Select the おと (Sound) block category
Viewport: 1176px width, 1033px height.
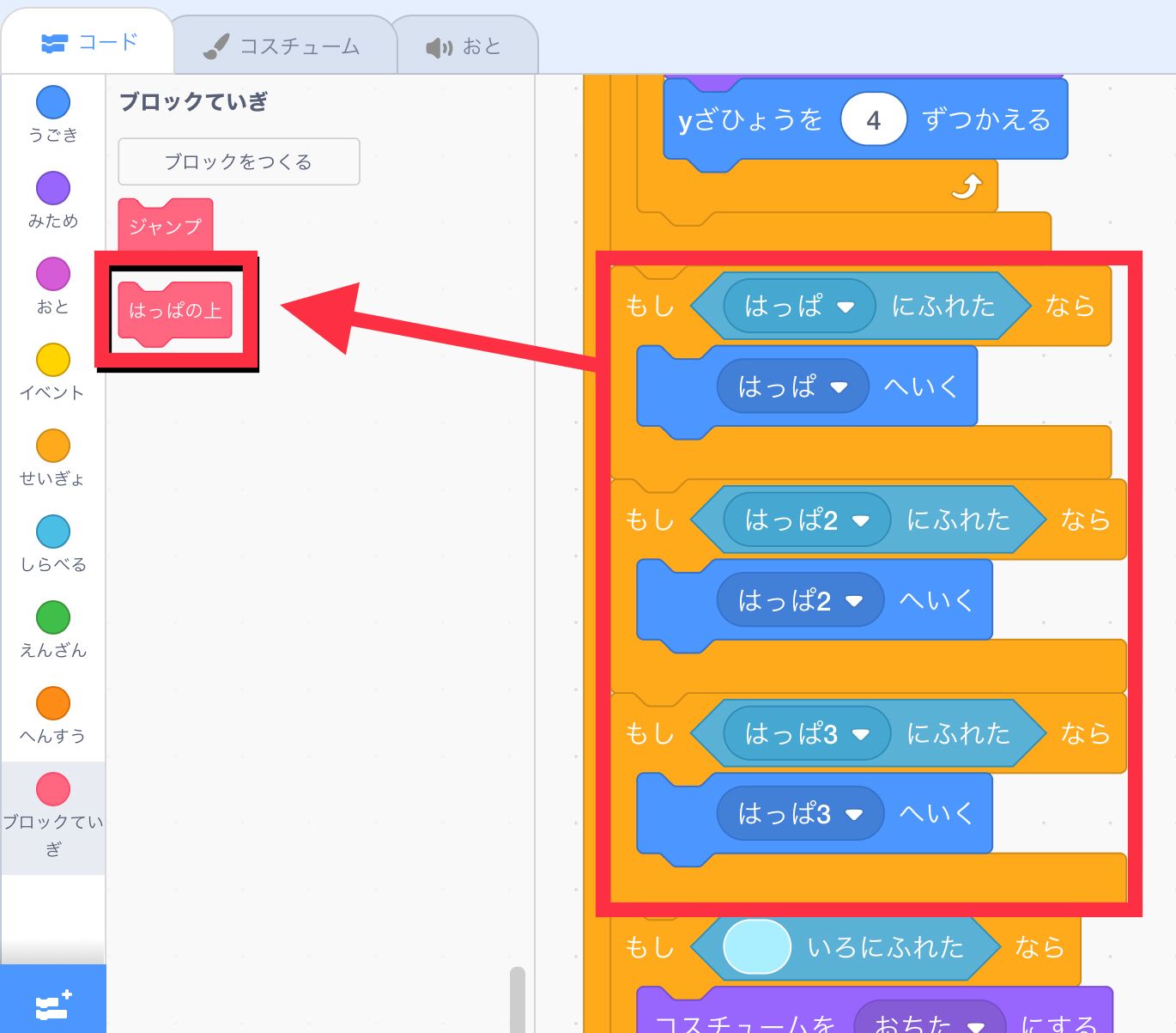[53, 282]
